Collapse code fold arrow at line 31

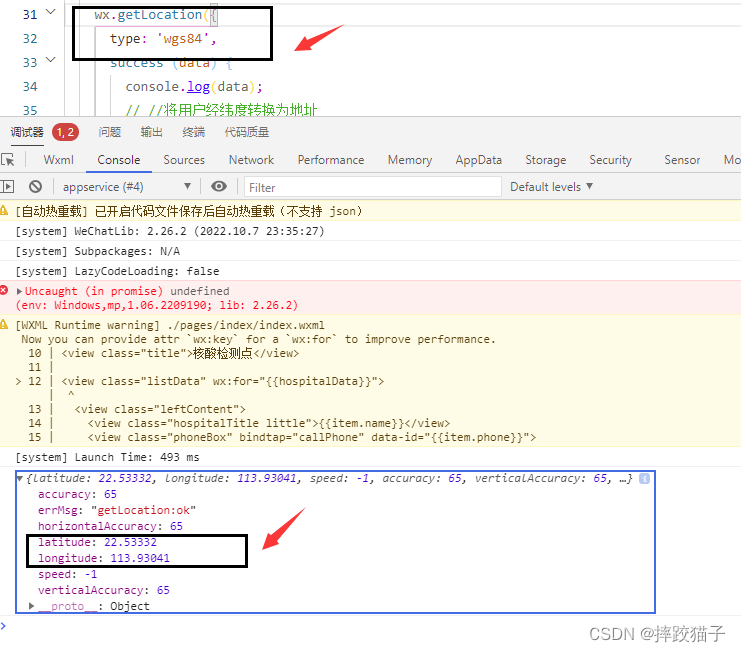click(51, 13)
